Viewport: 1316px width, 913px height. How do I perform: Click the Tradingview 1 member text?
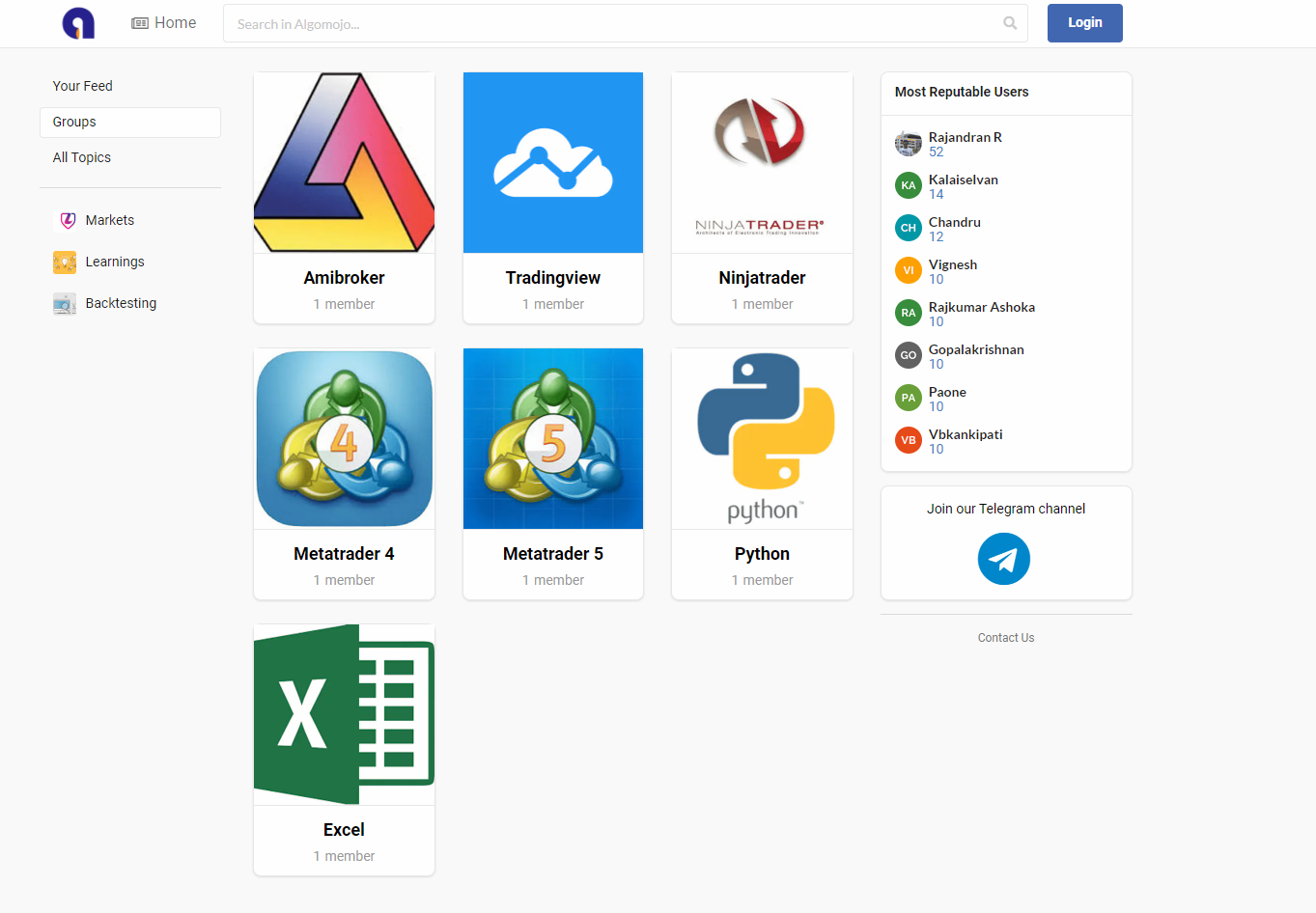coord(553,304)
